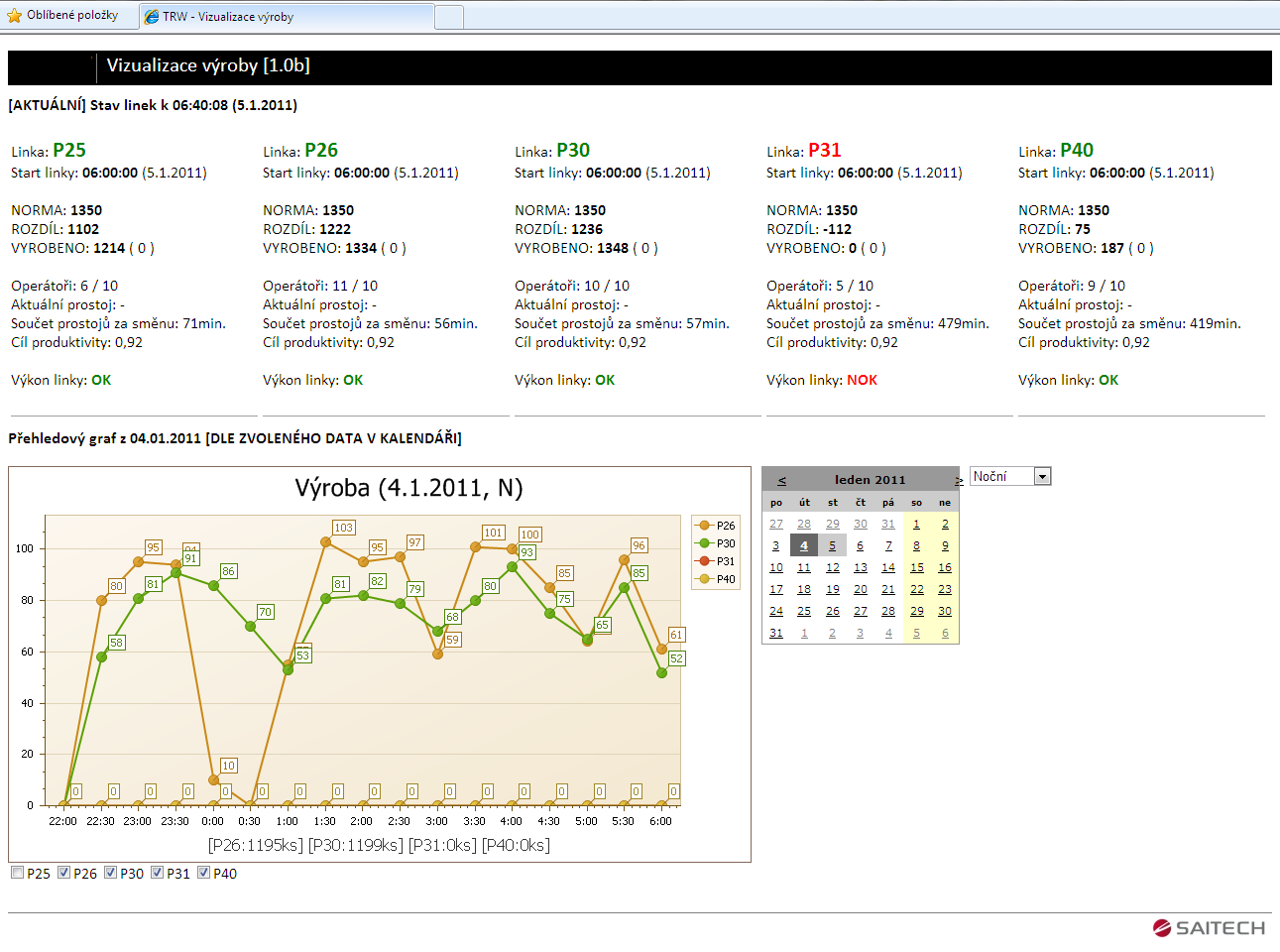This screenshot has height=952, width=1280.
Task: Click the SAITECH logo
Action: [1209, 927]
